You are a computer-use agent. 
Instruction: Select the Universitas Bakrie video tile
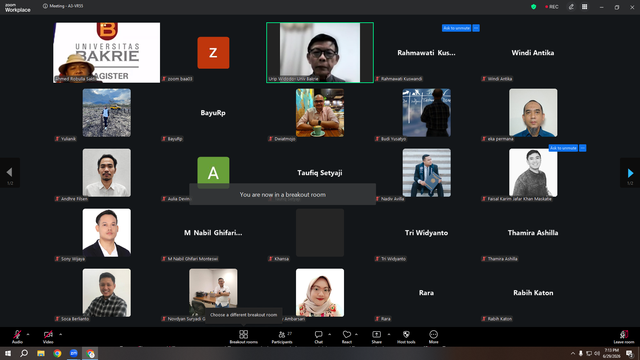(x=107, y=53)
